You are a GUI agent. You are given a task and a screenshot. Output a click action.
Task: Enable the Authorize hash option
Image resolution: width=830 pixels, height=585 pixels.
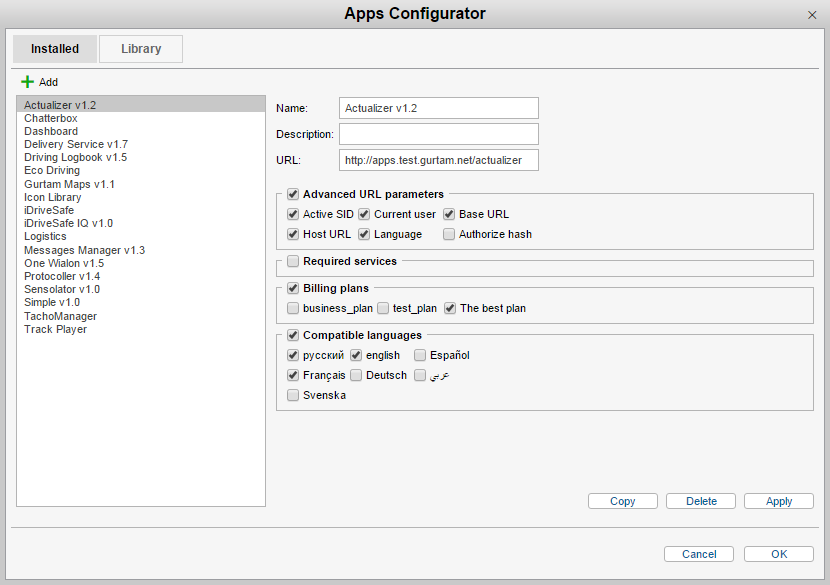tap(449, 234)
